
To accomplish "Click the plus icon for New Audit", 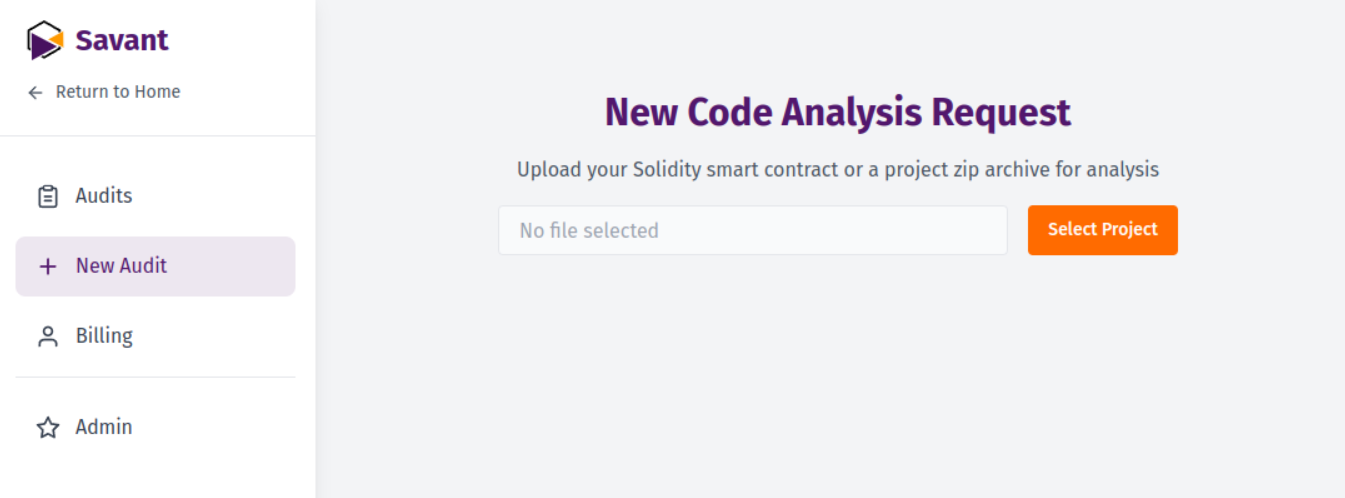I will click(x=47, y=267).
